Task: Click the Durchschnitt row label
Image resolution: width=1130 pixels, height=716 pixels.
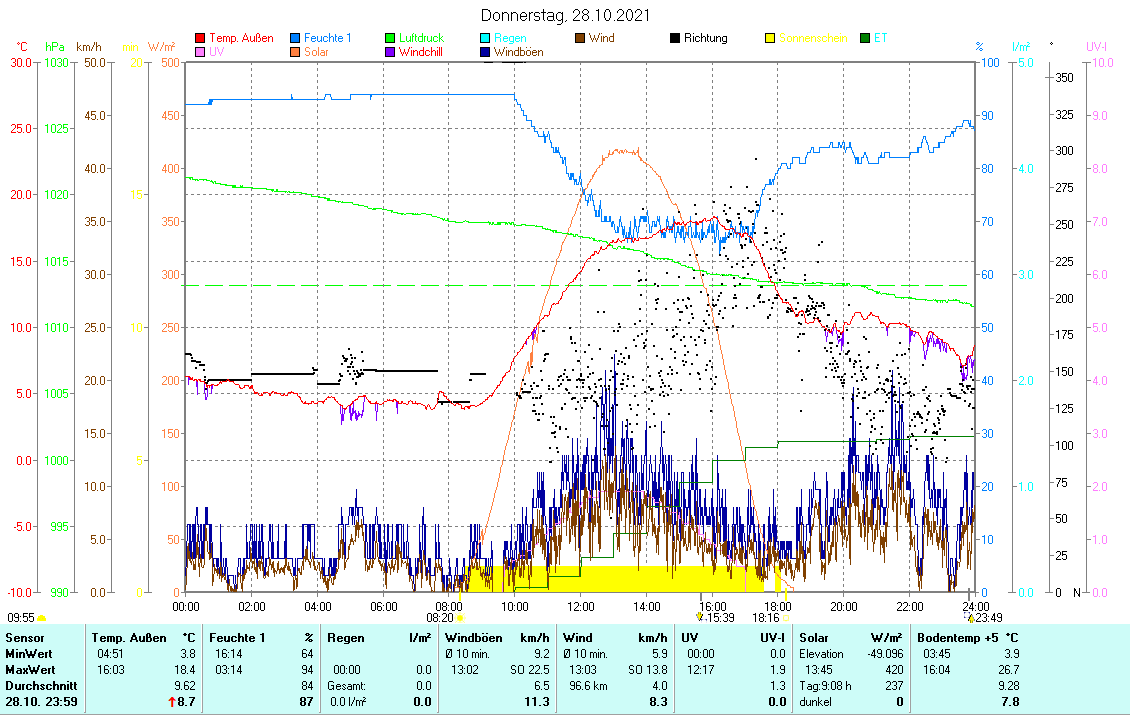Action: (x=37, y=686)
